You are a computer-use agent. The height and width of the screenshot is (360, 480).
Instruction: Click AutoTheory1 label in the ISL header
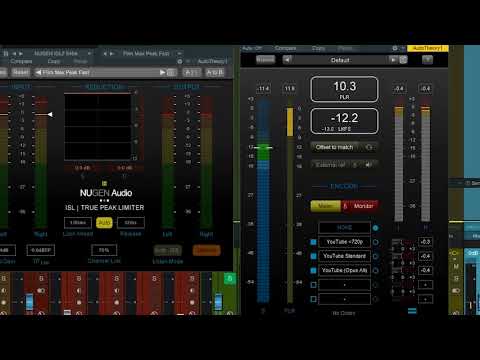coord(212,61)
